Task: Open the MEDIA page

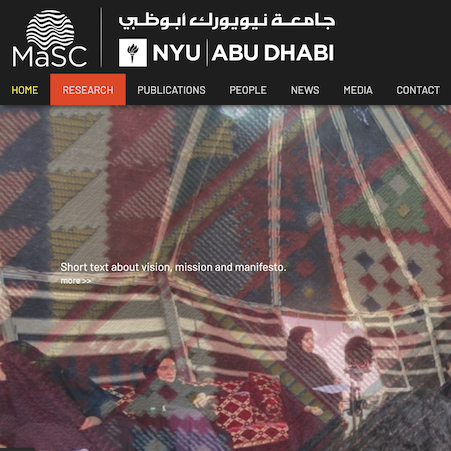Action: (x=358, y=90)
